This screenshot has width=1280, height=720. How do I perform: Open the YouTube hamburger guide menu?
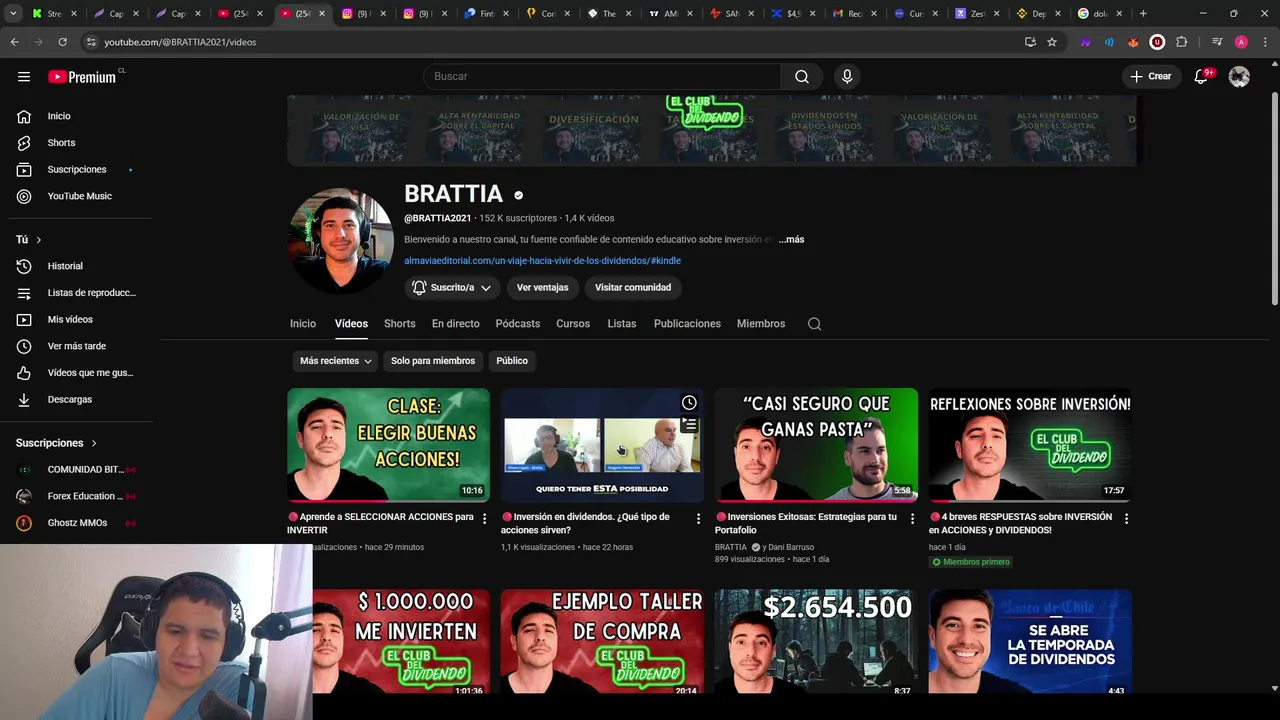point(24,76)
